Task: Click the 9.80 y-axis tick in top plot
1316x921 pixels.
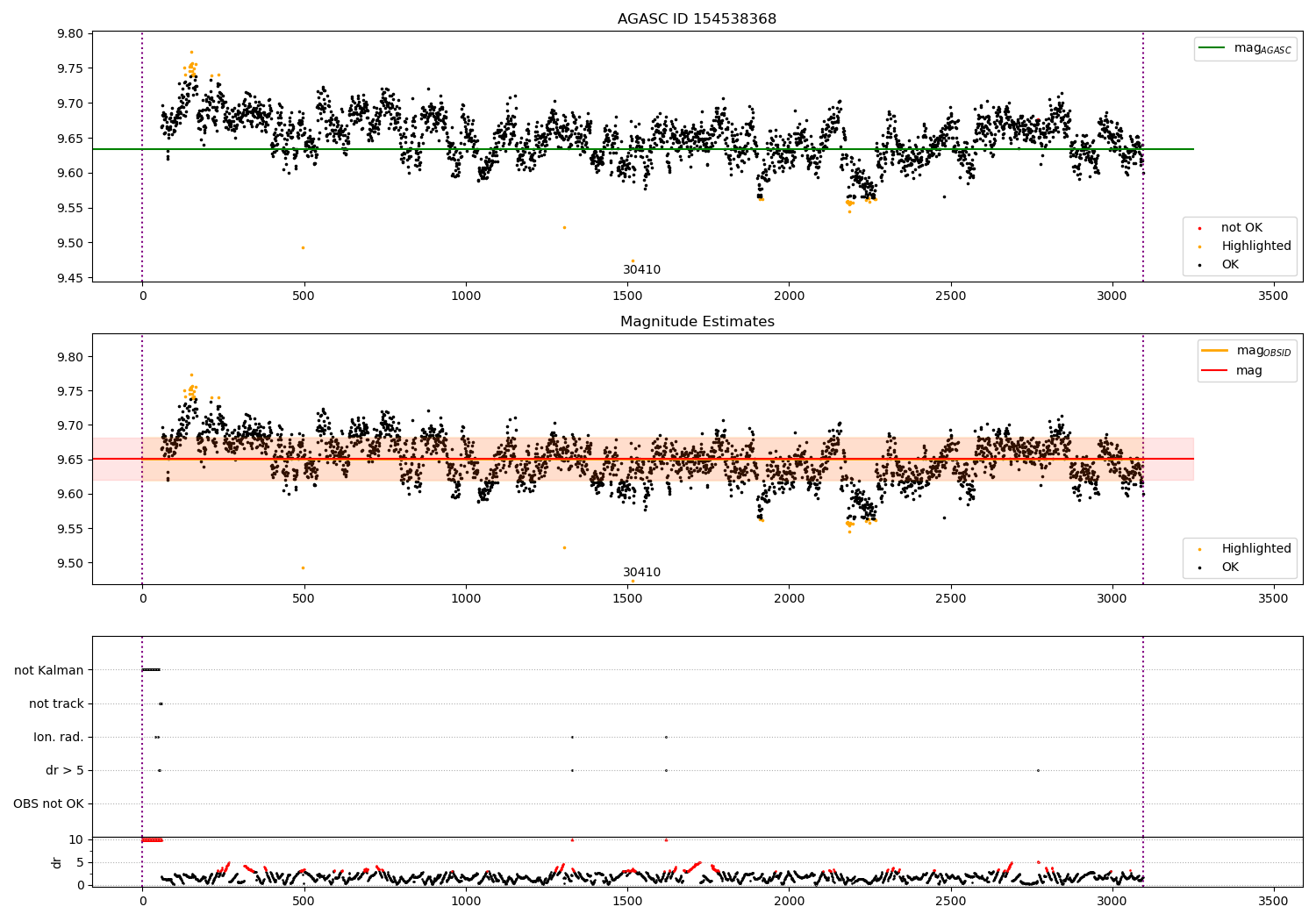Action: (x=70, y=33)
